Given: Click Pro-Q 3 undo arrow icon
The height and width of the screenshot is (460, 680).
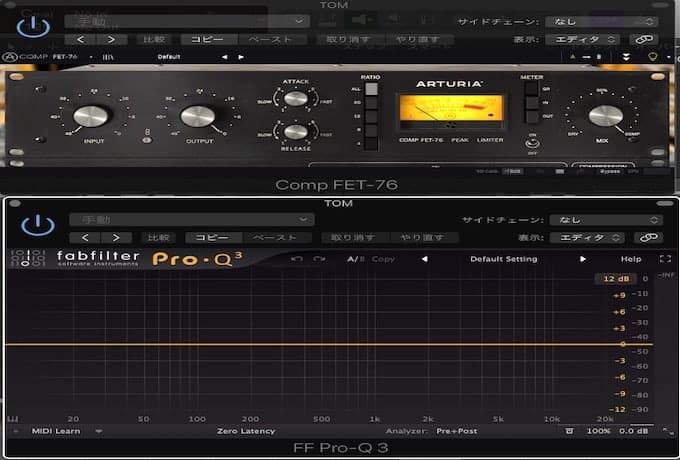Looking at the screenshot, I should (297, 259).
